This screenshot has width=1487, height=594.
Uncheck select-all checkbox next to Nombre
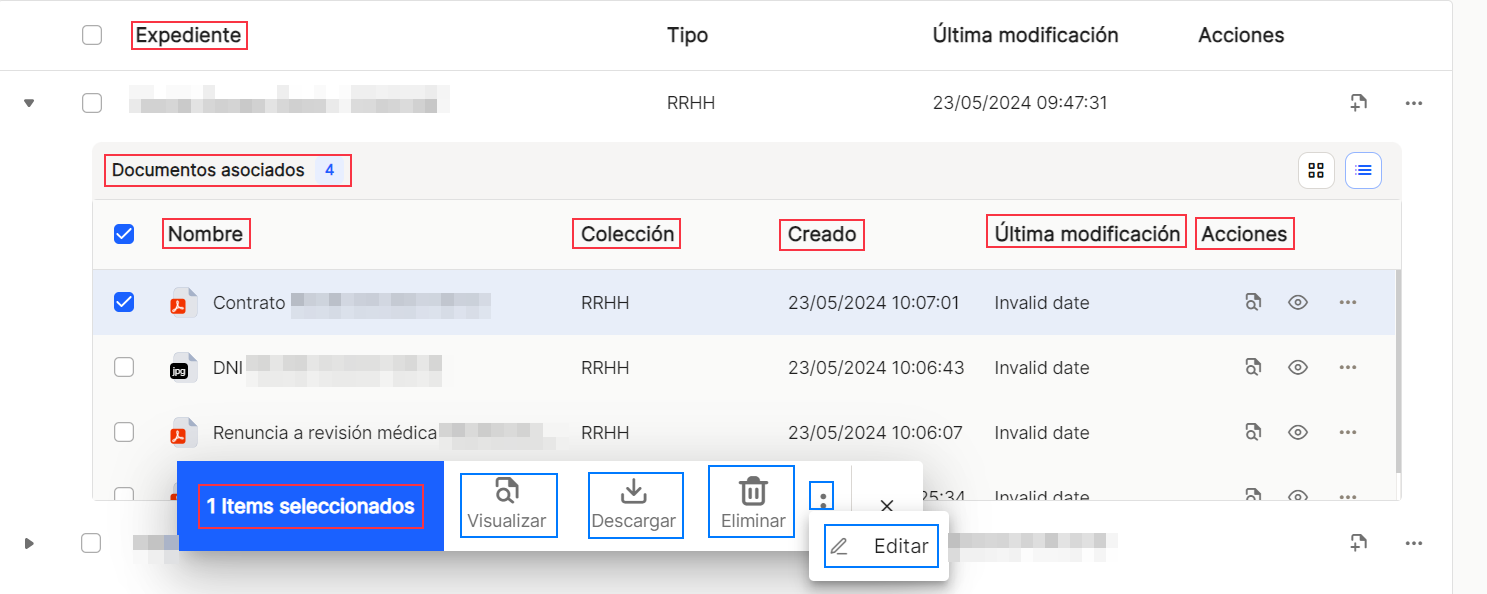[x=124, y=234]
